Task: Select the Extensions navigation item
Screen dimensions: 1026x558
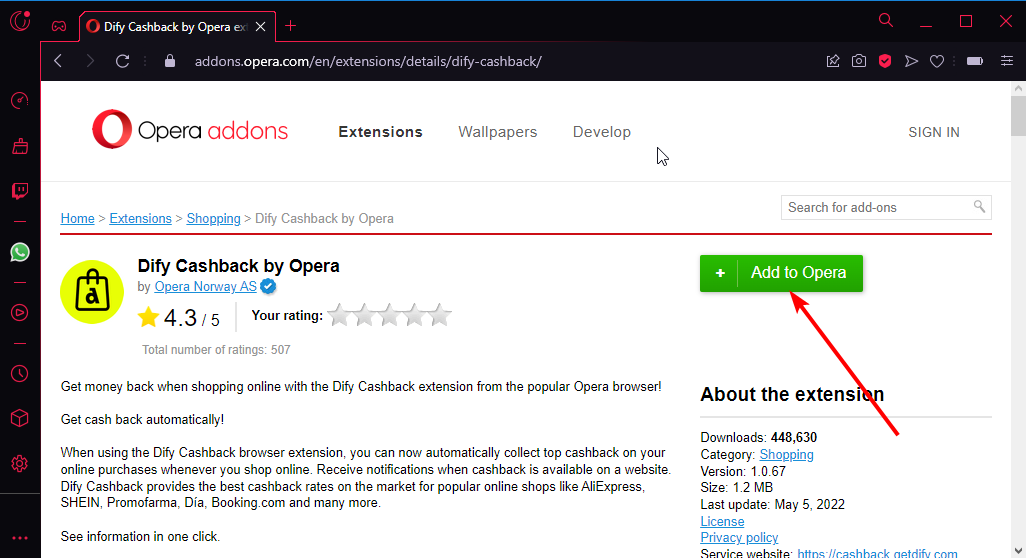Action: [380, 132]
